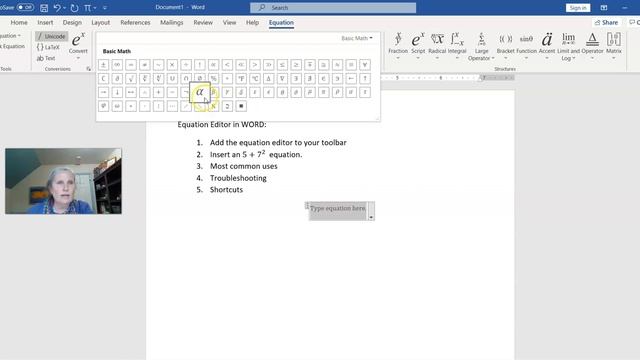The image size is (640, 360).
Task: Insert the greater-than-or-equal symbol
Action: pos(296,65)
